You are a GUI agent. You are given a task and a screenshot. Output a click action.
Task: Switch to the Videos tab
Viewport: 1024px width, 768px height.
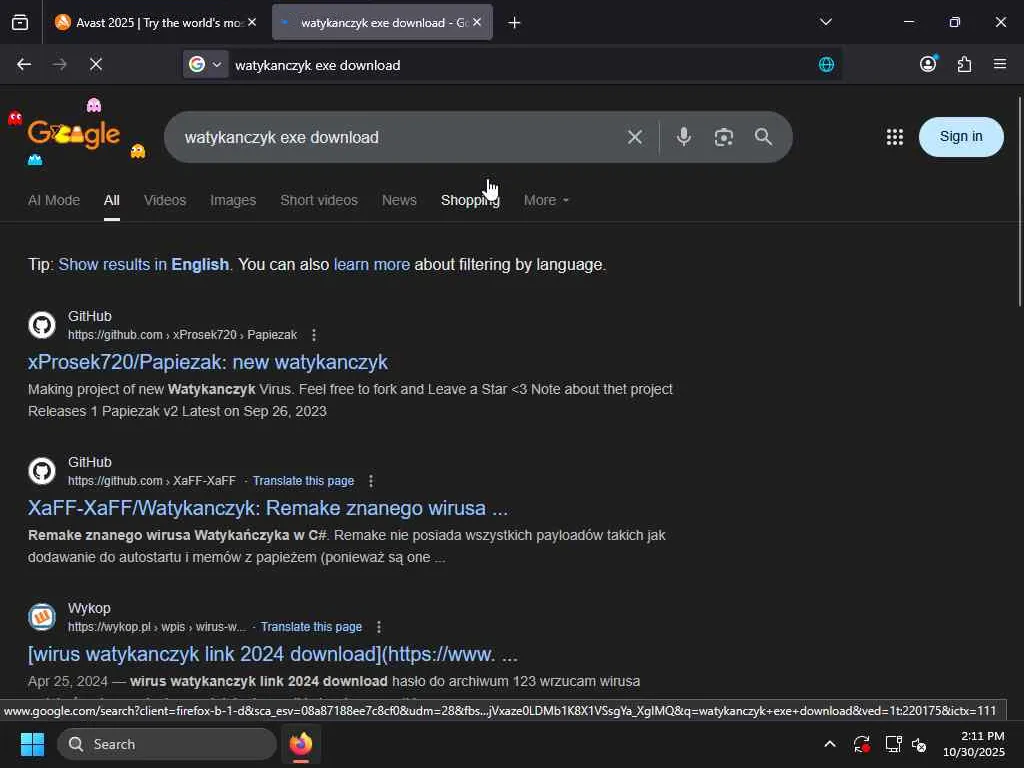pos(165,200)
